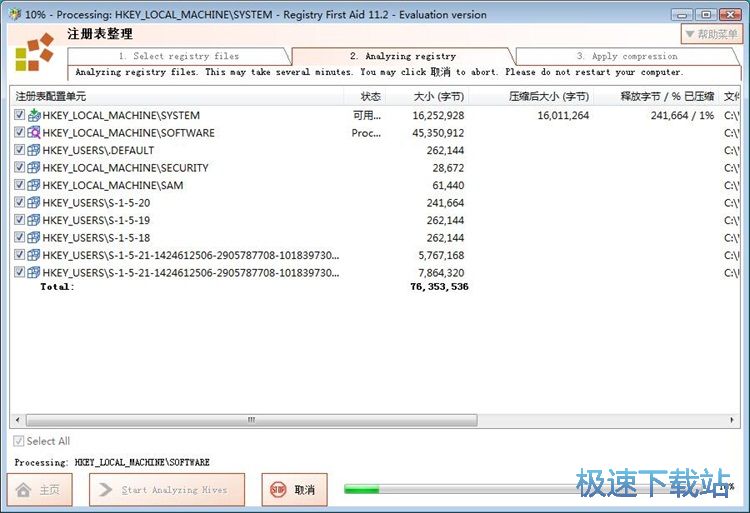
Task: Click the title bar application icon
Action: pos(15,14)
